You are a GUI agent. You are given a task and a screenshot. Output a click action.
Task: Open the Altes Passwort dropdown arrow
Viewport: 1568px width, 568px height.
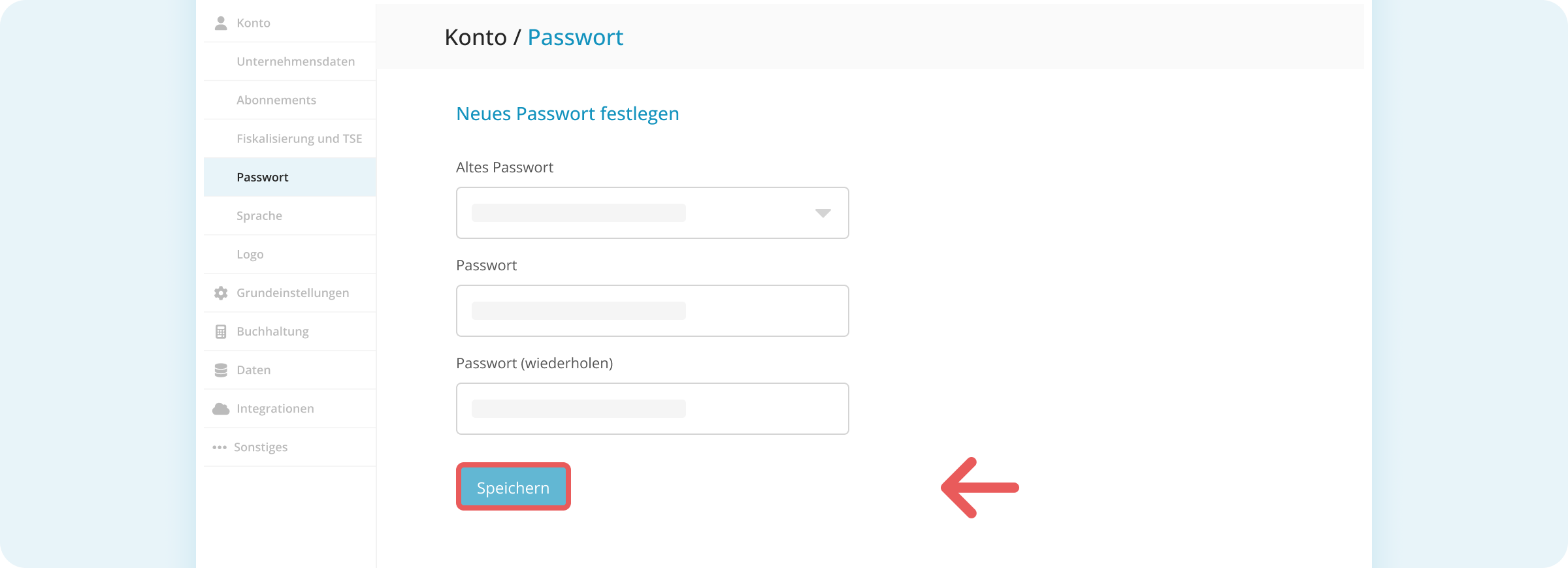[822, 213]
